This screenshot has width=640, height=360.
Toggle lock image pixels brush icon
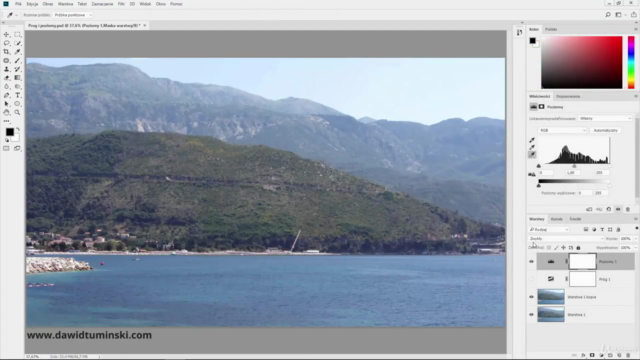(x=556, y=248)
